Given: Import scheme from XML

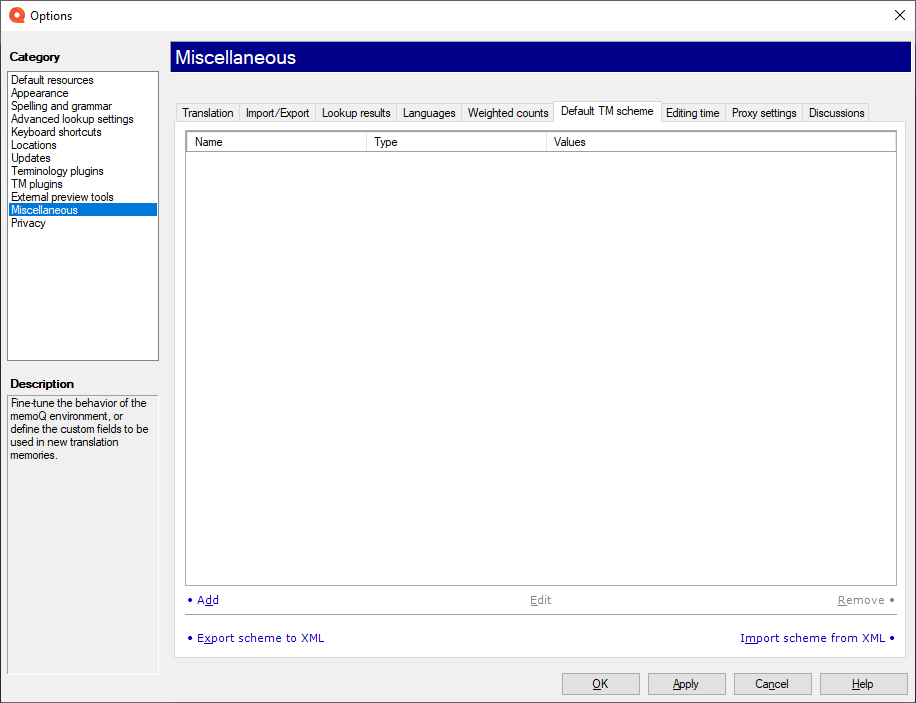Looking at the screenshot, I should click(x=812, y=637).
